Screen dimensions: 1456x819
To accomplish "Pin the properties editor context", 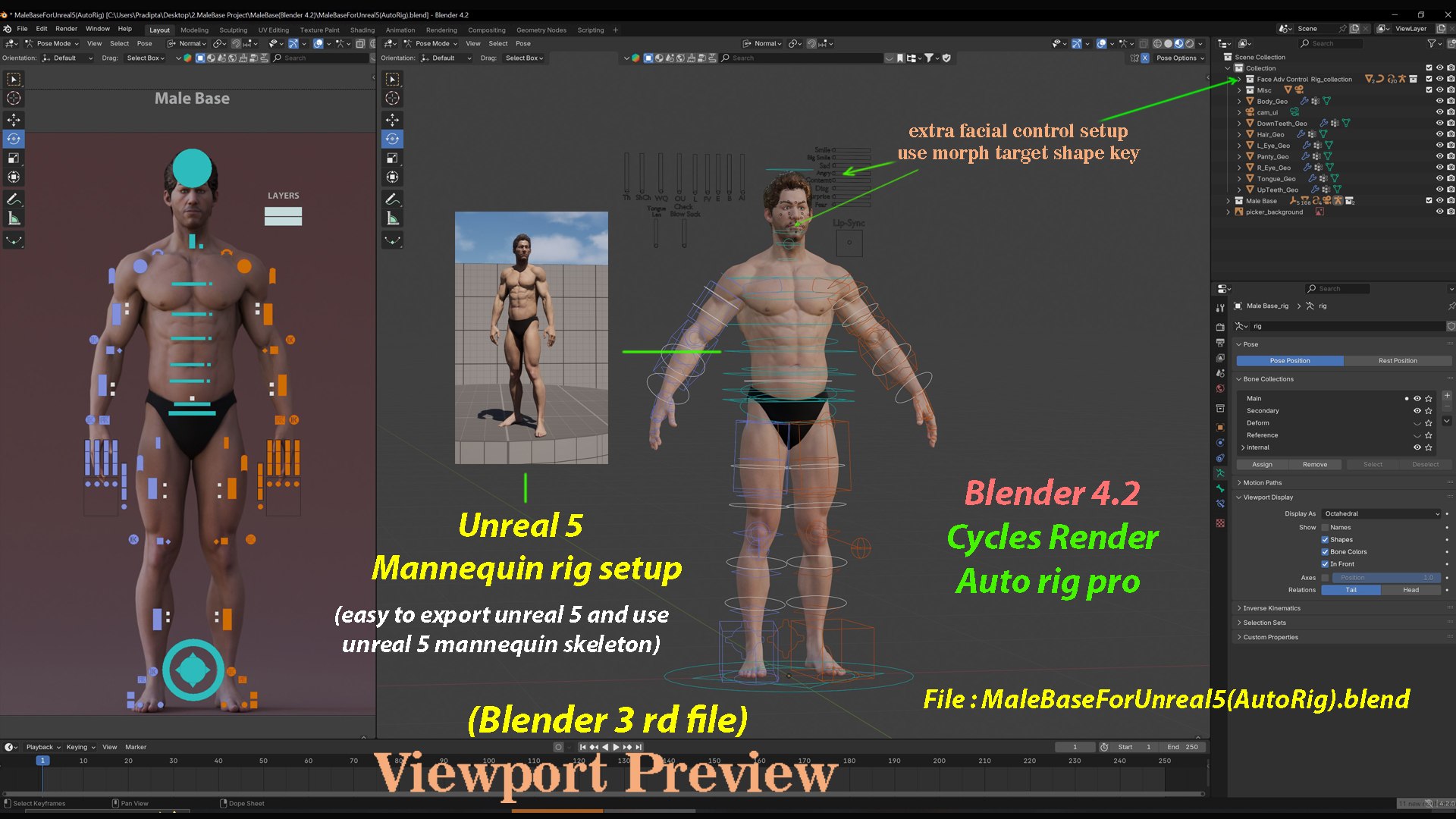I will (x=1451, y=306).
